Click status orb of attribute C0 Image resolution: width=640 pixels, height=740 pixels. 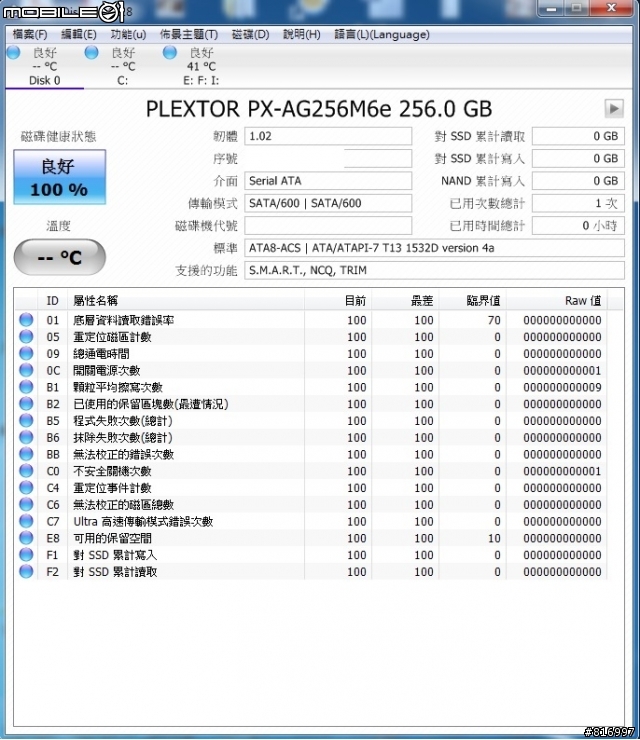coord(26,471)
